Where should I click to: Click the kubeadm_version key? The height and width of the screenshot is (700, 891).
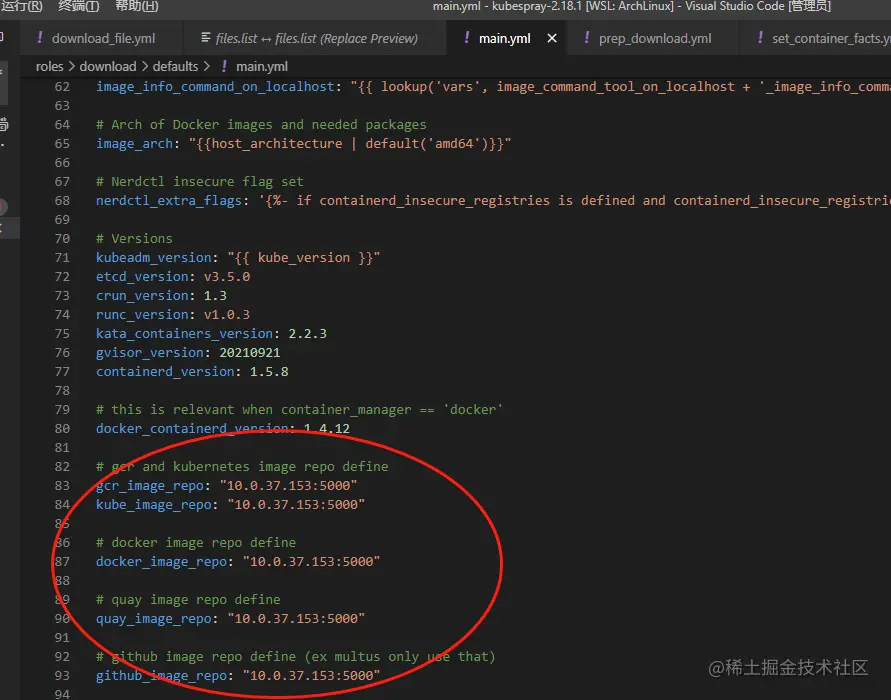pyautogui.click(x=153, y=257)
